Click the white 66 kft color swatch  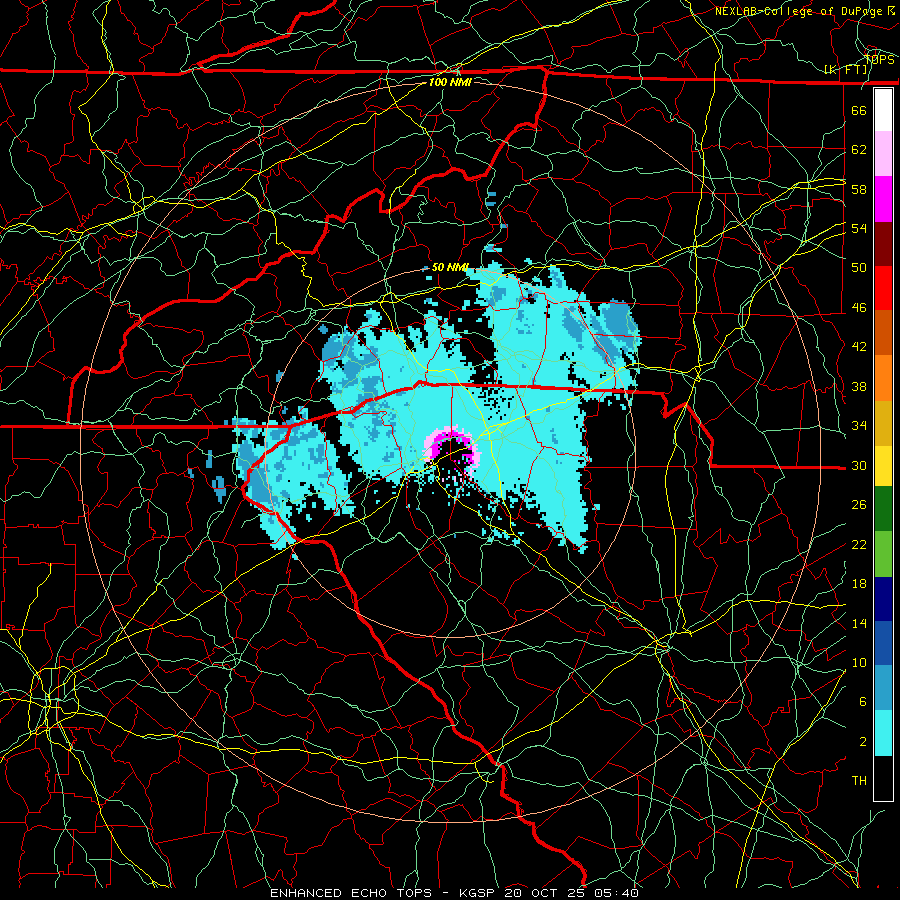point(883,110)
